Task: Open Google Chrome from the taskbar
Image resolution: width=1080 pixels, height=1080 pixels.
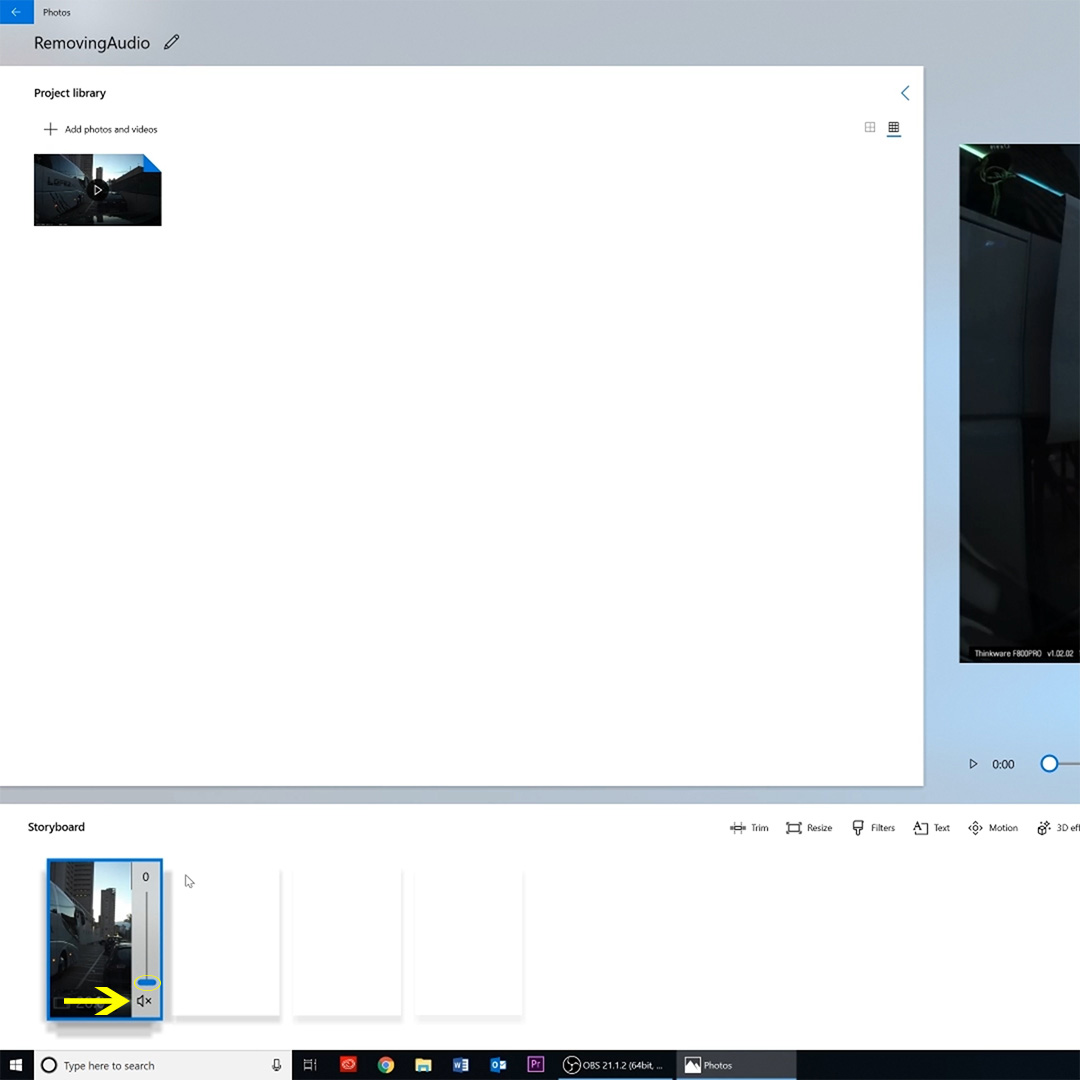Action: (386, 1065)
